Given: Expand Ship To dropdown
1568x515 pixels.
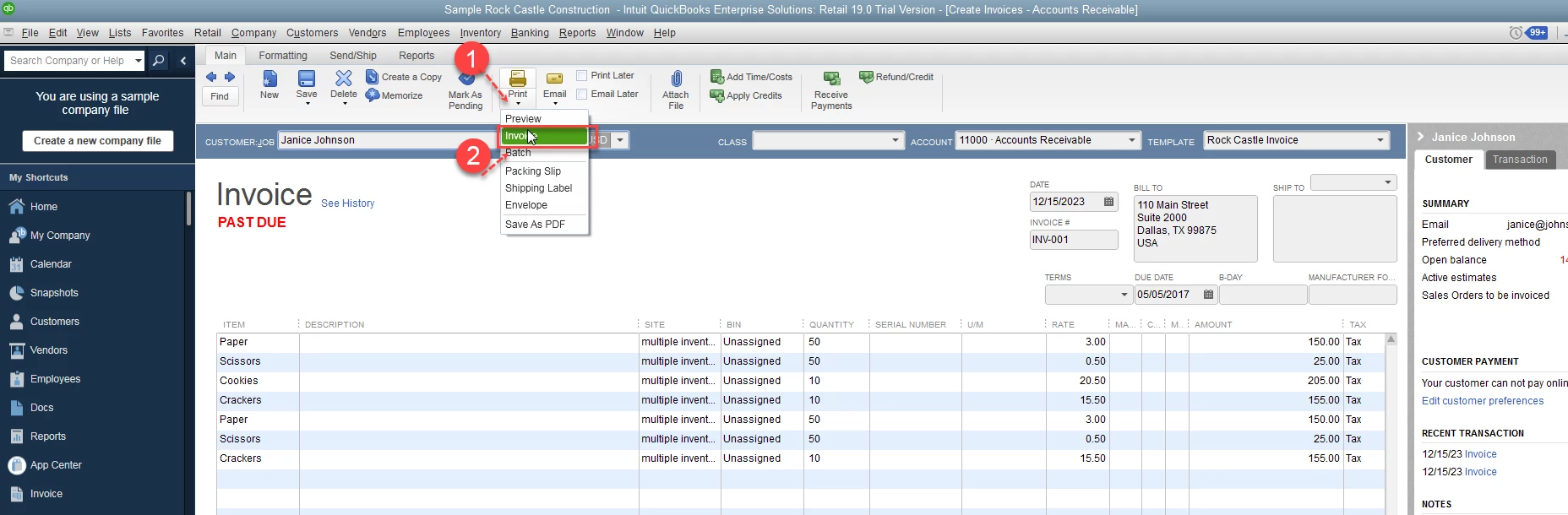Looking at the screenshot, I should [x=1387, y=182].
